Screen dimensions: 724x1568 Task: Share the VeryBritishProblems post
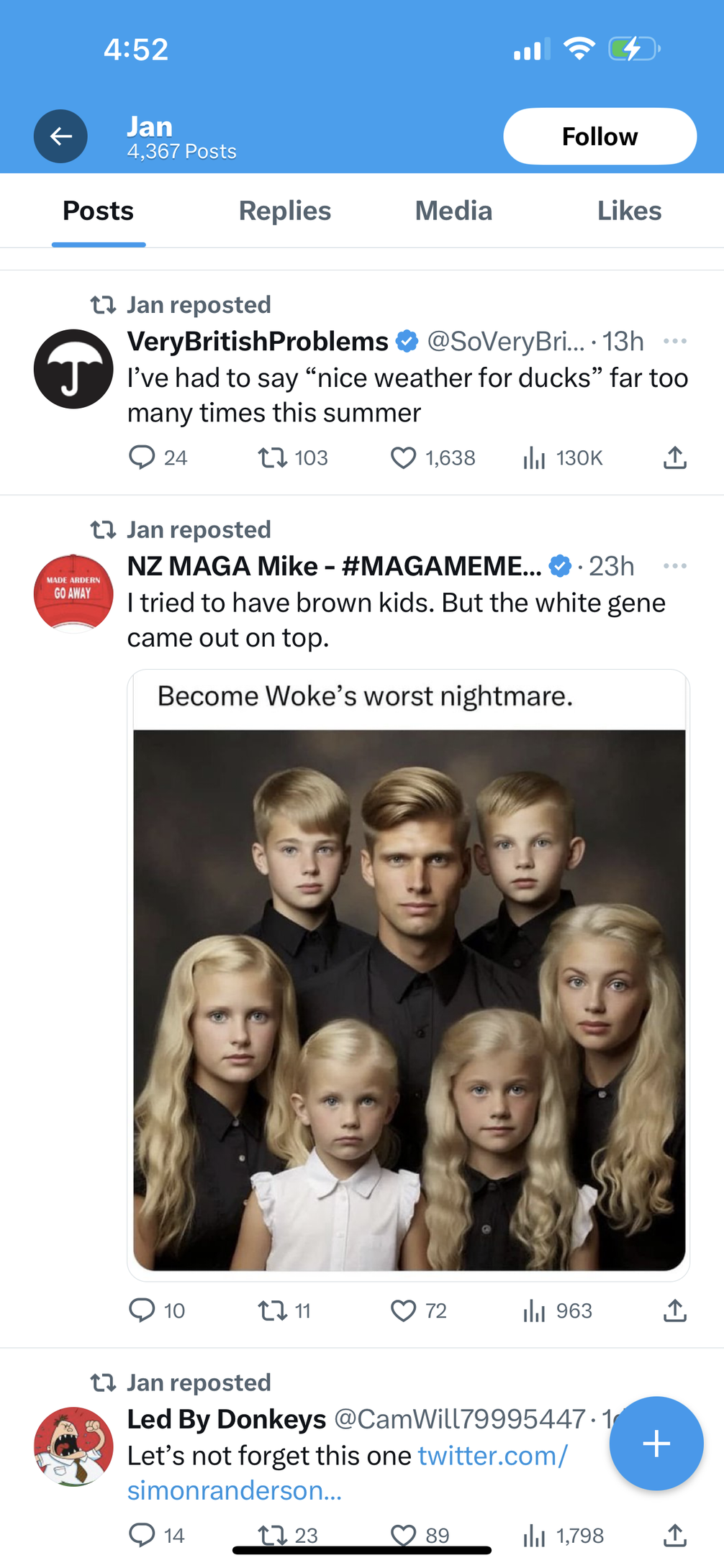(x=674, y=457)
